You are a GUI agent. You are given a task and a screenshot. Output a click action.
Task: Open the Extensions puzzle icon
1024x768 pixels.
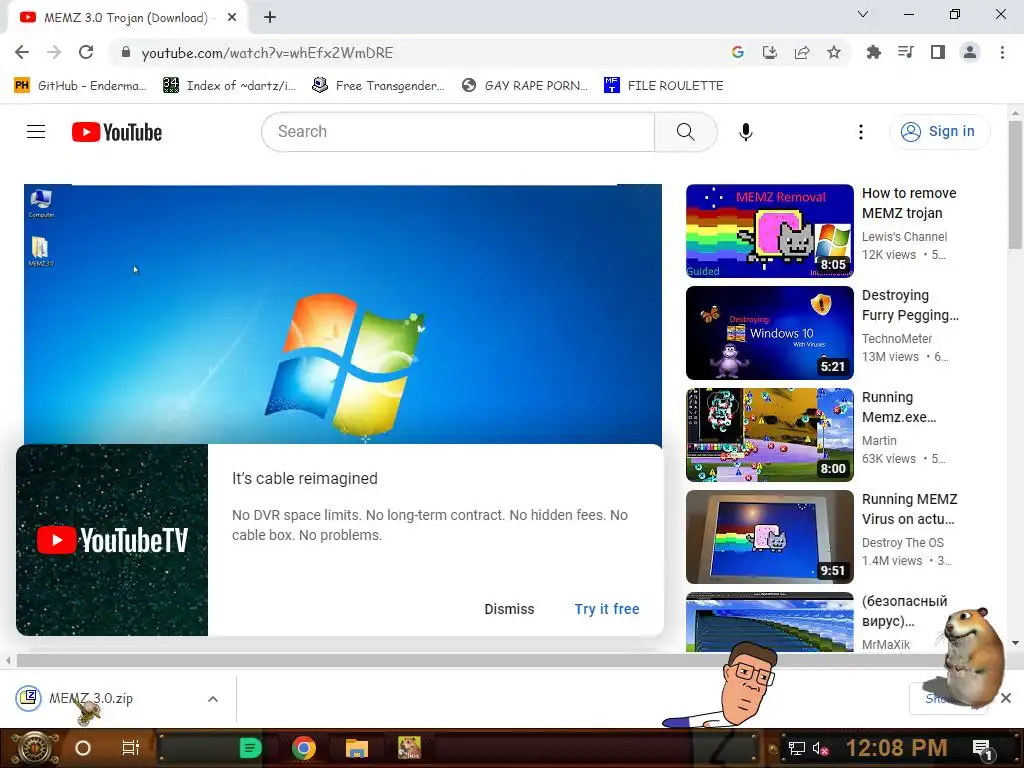click(874, 52)
